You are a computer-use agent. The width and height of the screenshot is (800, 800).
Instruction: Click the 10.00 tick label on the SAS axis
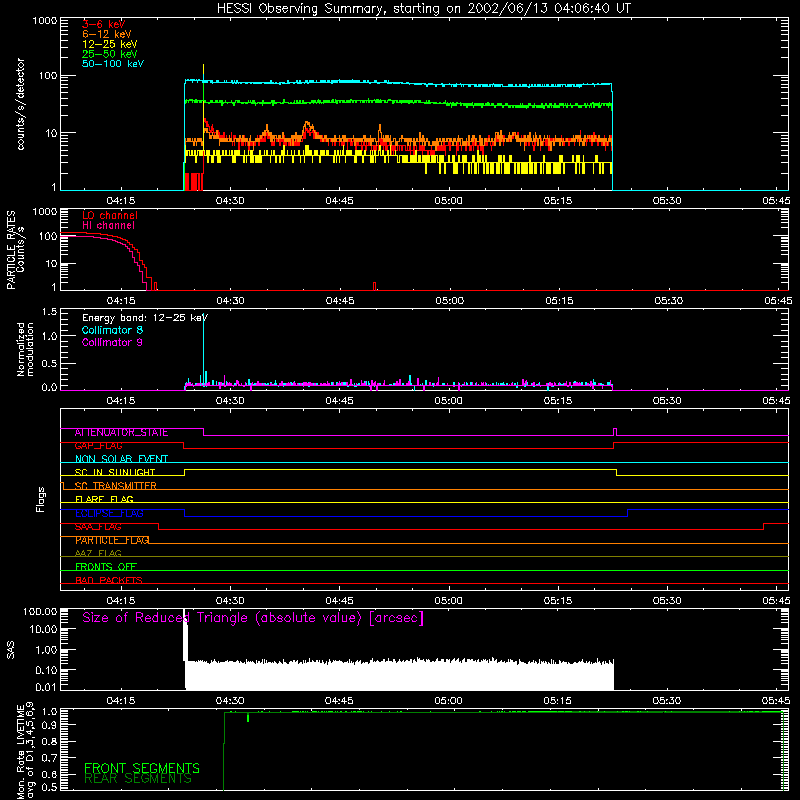[x=43, y=630]
